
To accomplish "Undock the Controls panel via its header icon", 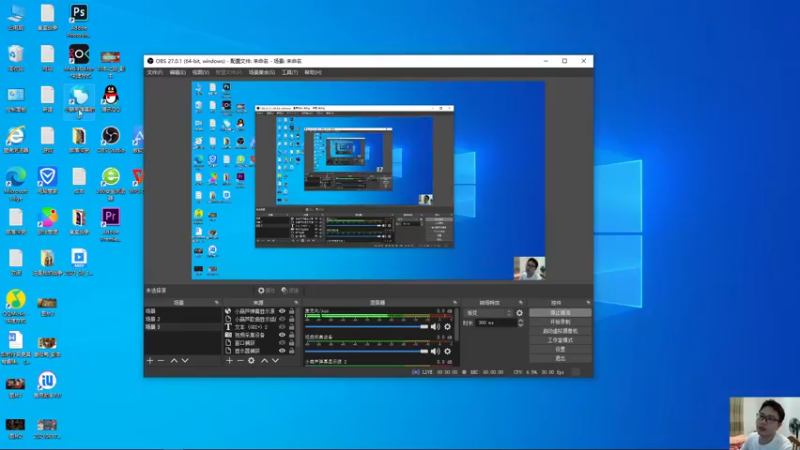I will pyautogui.click(x=588, y=303).
